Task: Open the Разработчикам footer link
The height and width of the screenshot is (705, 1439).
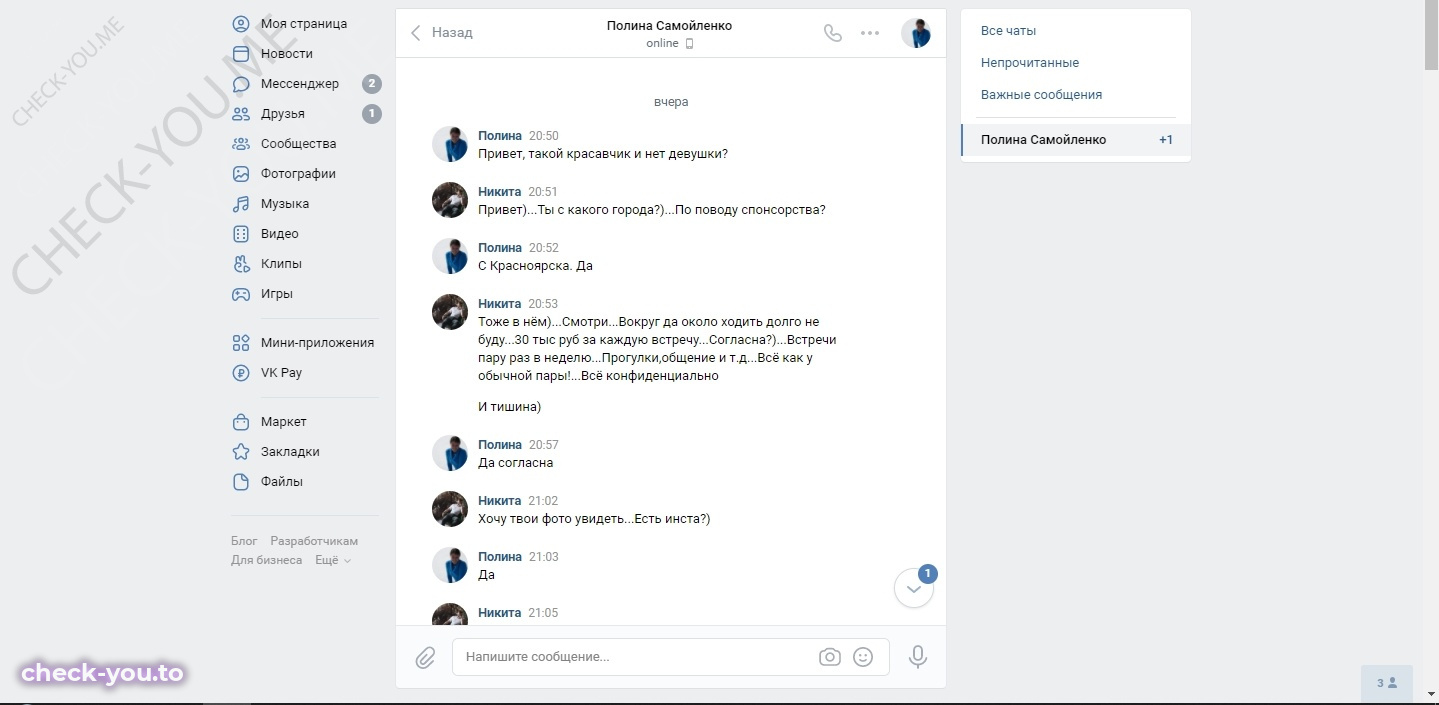Action: pyautogui.click(x=314, y=541)
